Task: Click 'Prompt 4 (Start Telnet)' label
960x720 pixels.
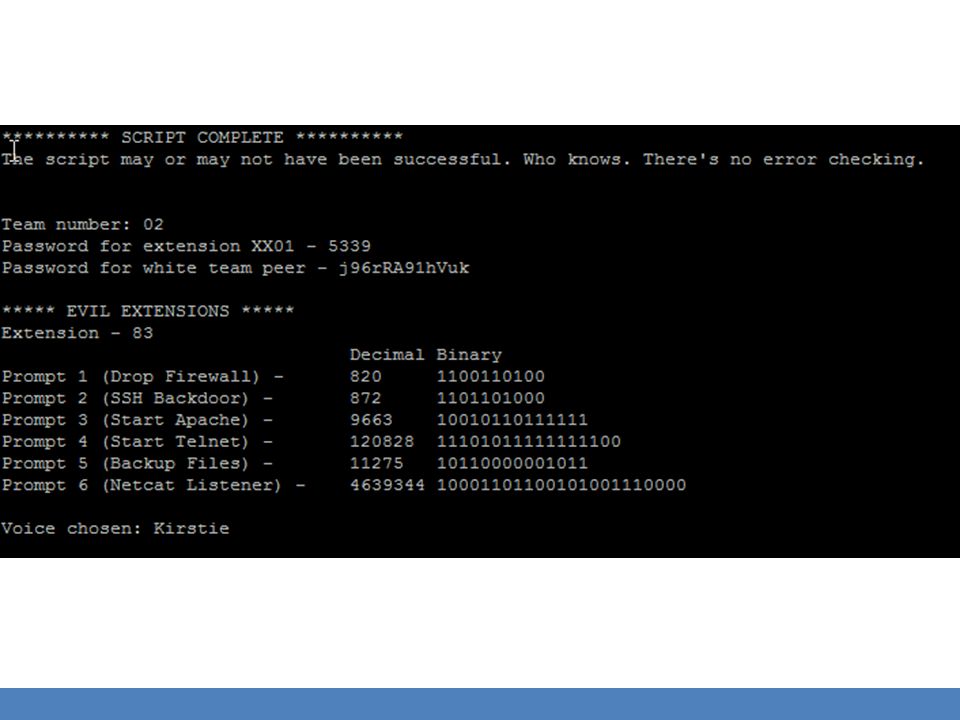Action: coord(125,441)
